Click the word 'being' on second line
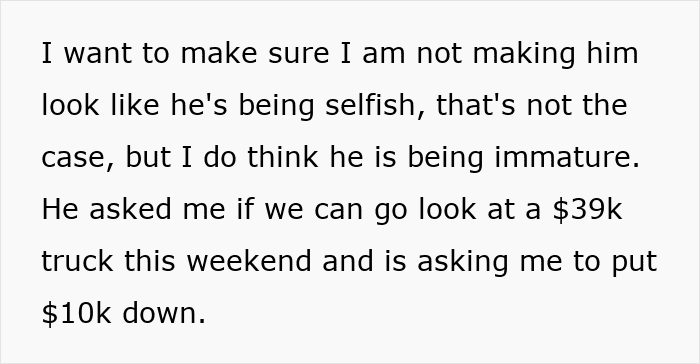 point(275,105)
